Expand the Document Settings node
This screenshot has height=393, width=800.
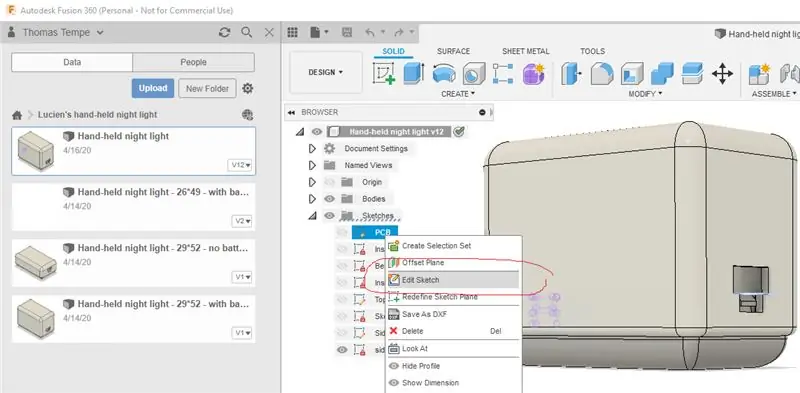click(312, 149)
